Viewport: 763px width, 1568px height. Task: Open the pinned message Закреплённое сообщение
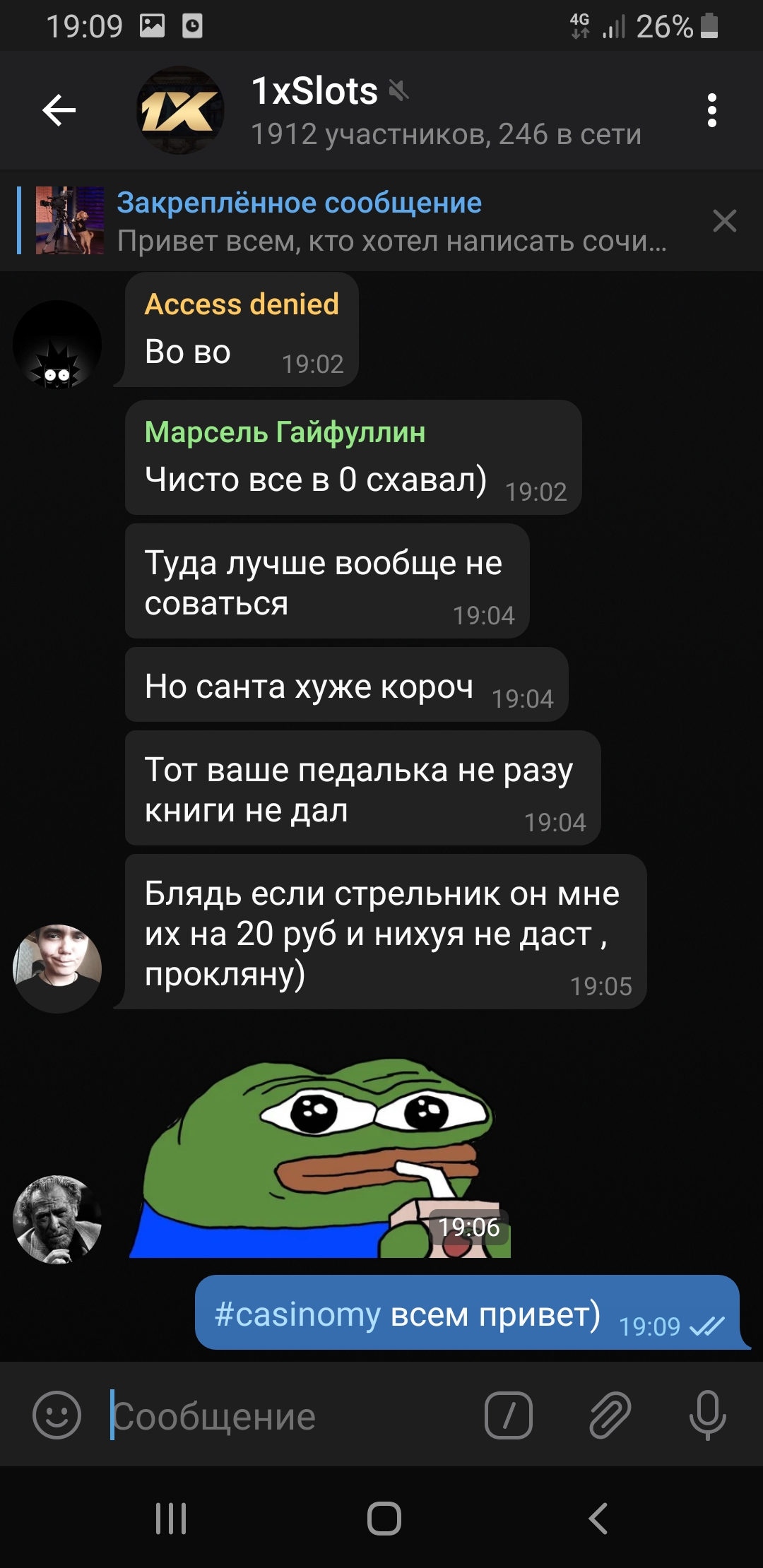point(392,221)
